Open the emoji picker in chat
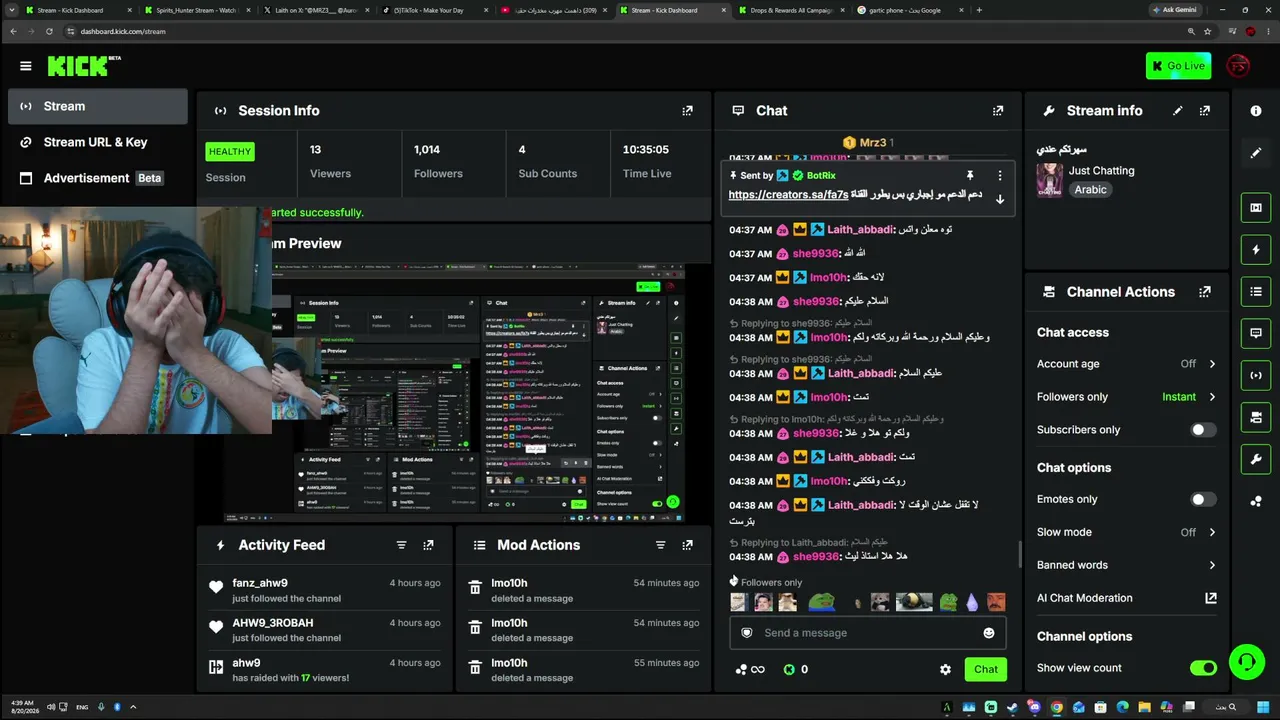The width and height of the screenshot is (1280, 720). [989, 633]
